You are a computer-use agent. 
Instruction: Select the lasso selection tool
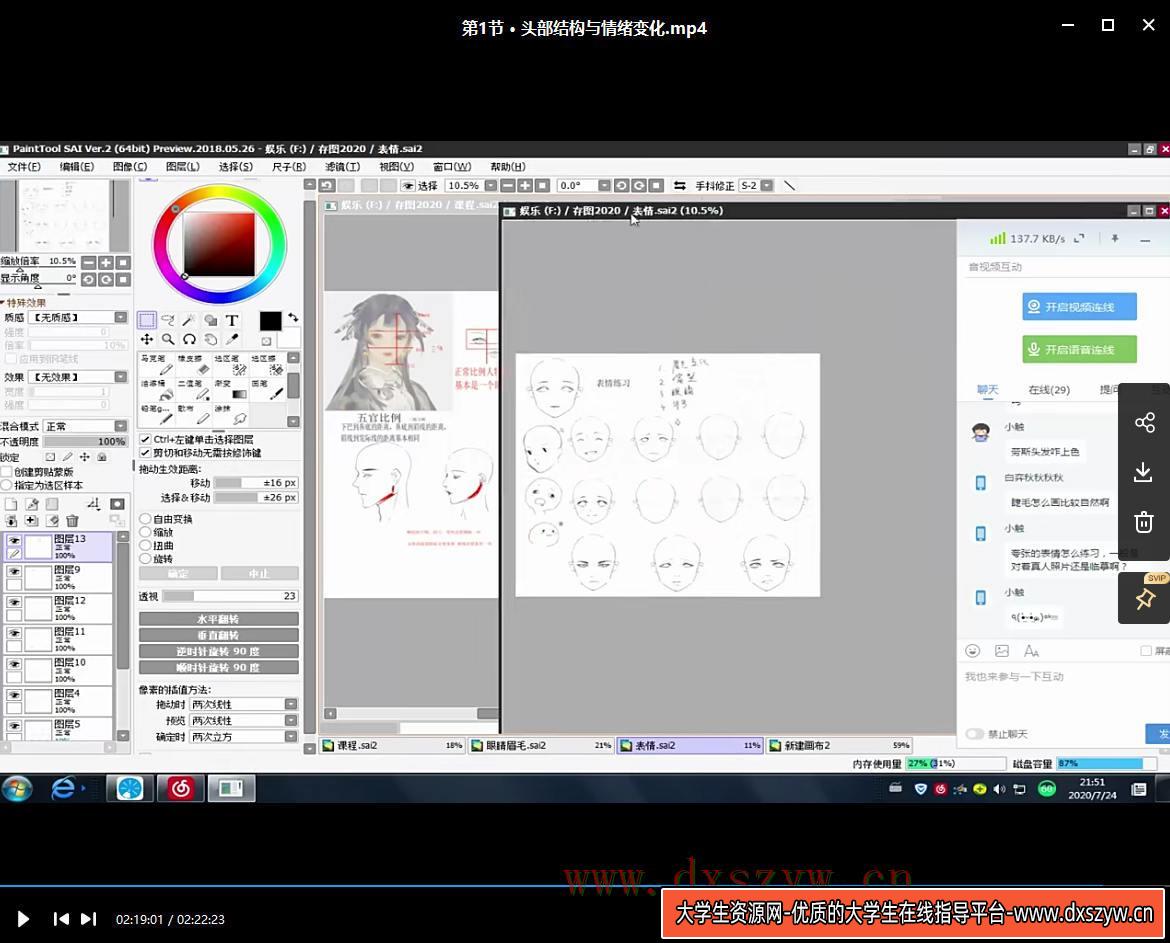(168, 320)
